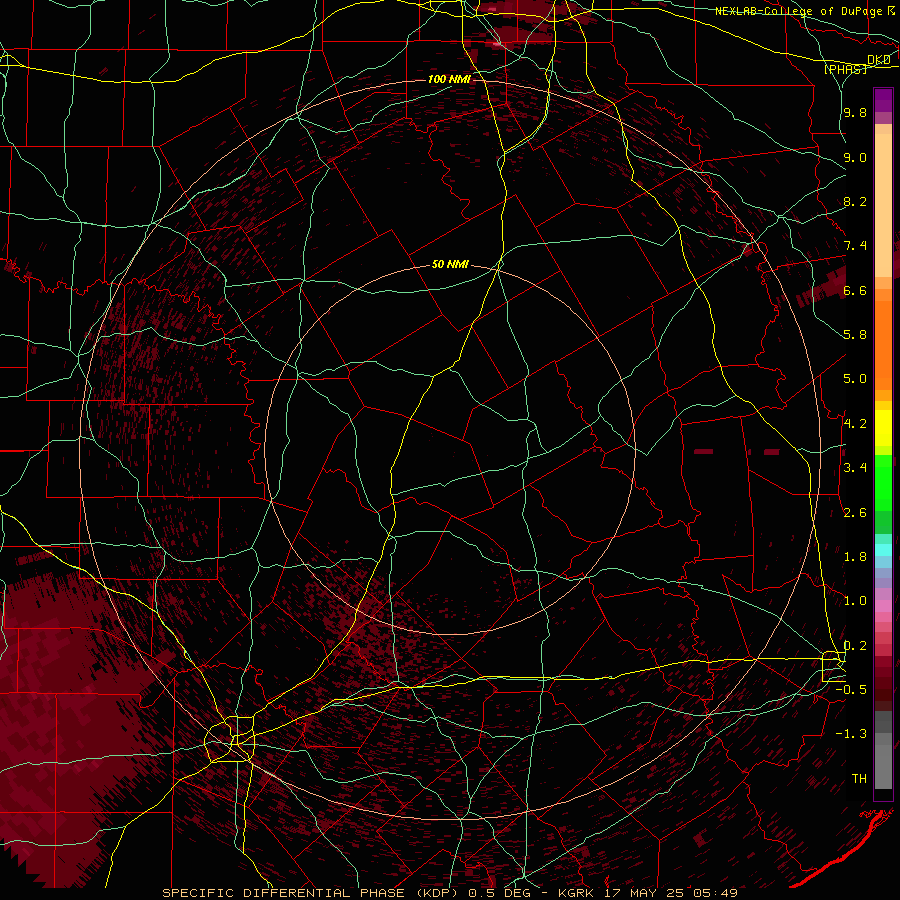Click the 1.0 legend value
The image size is (900, 900).
[x=855, y=601]
